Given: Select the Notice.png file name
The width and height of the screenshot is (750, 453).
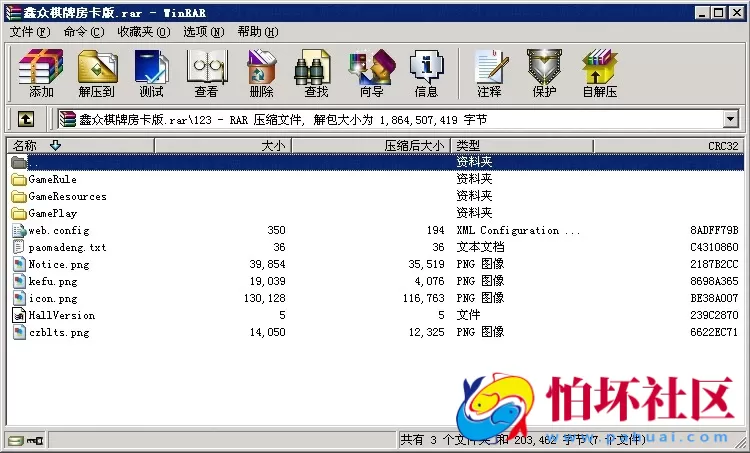Looking at the screenshot, I should pyautogui.click(x=59, y=265).
